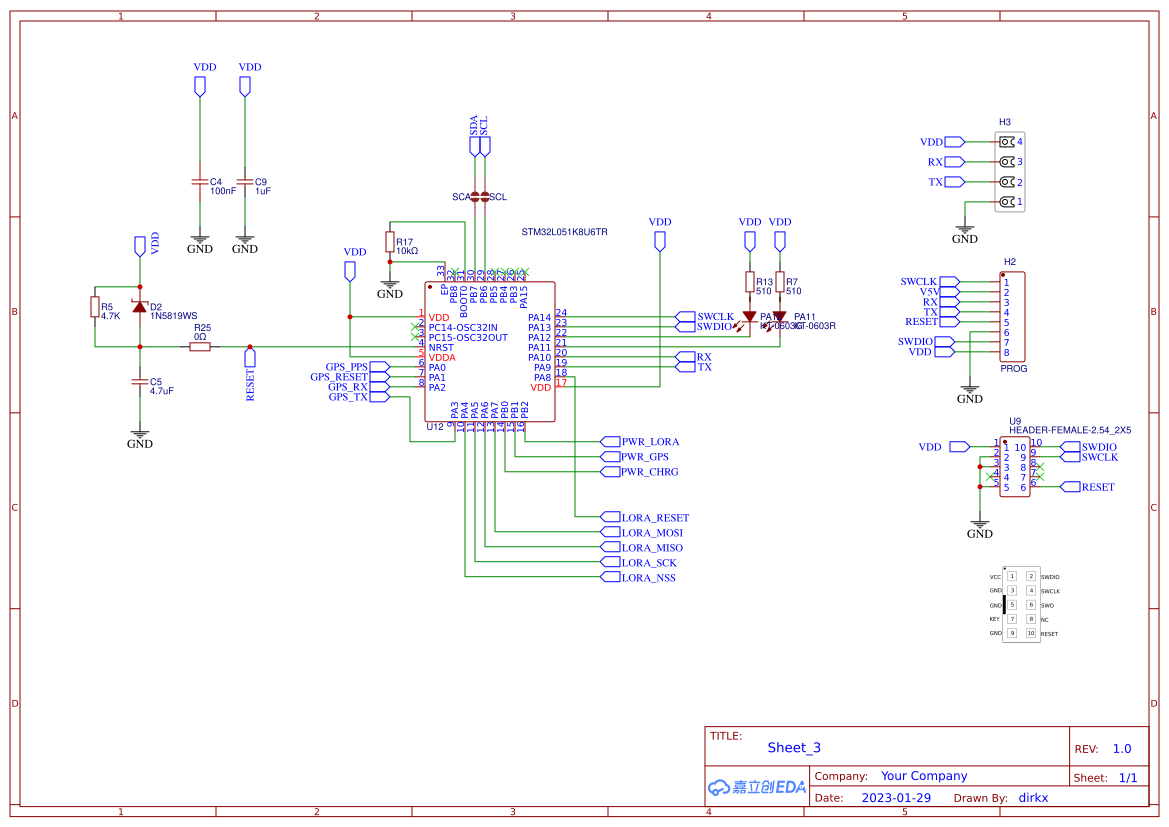Click the date 2023-01-29 in title block
The height and width of the screenshot is (827, 1169).
[x=895, y=797]
